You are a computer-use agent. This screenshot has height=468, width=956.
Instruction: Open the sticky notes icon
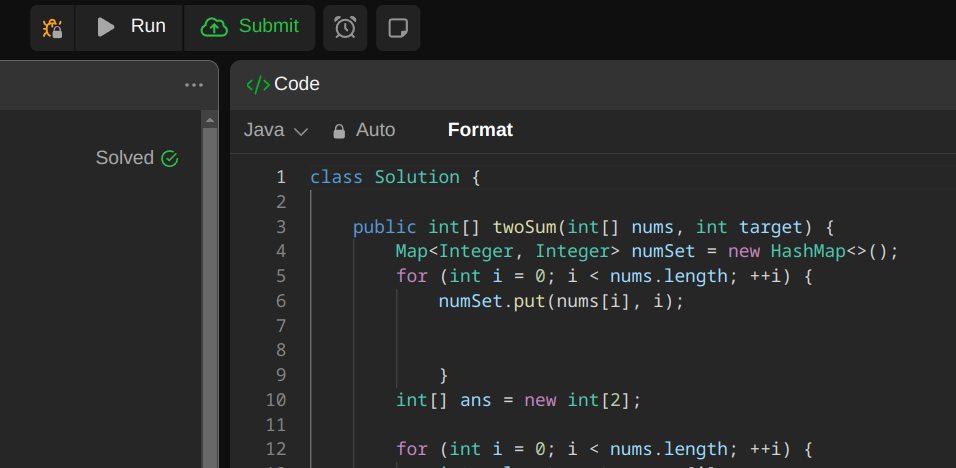pos(398,28)
